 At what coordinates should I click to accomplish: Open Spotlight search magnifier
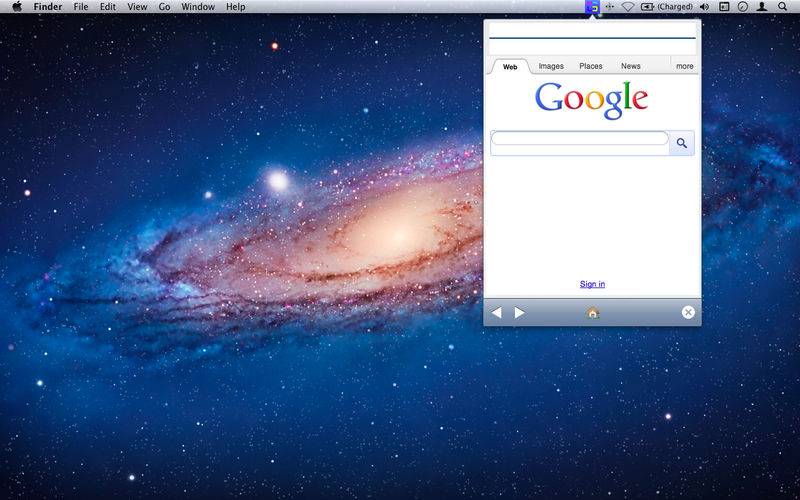click(782, 7)
